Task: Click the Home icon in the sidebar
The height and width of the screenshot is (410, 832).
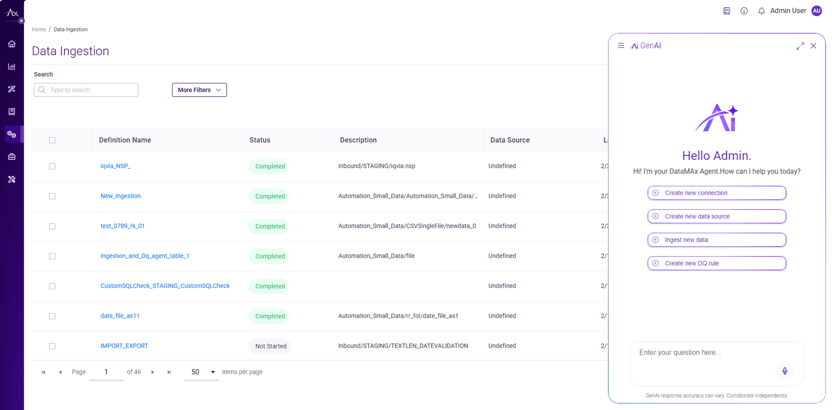Action: (12, 44)
